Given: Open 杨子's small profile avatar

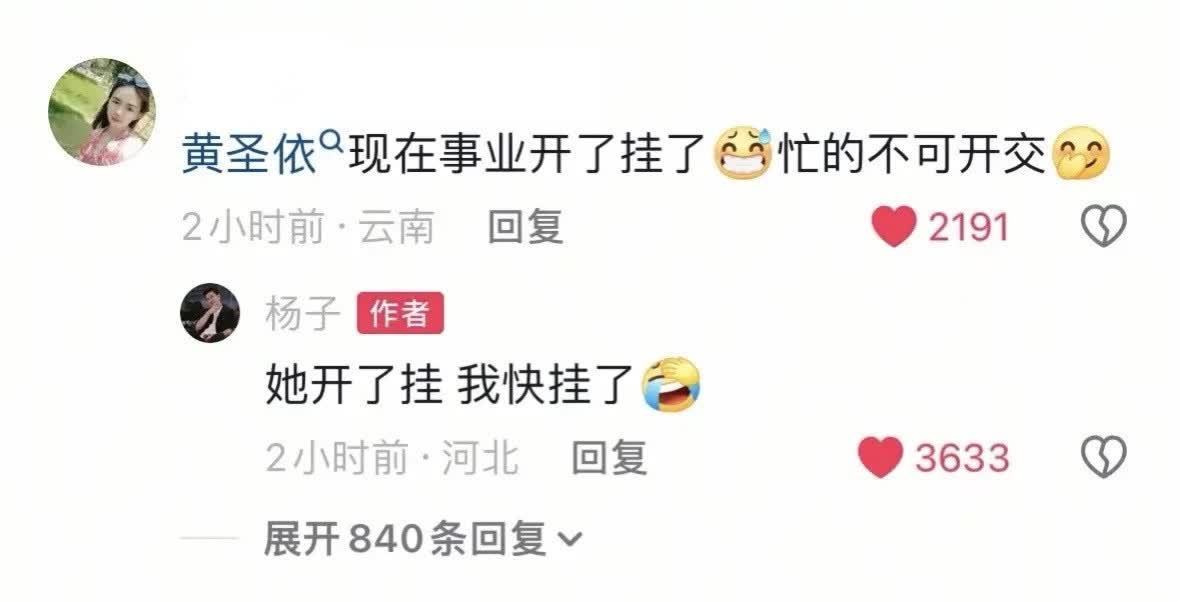Looking at the screenshot, I should tap(210, 313).
